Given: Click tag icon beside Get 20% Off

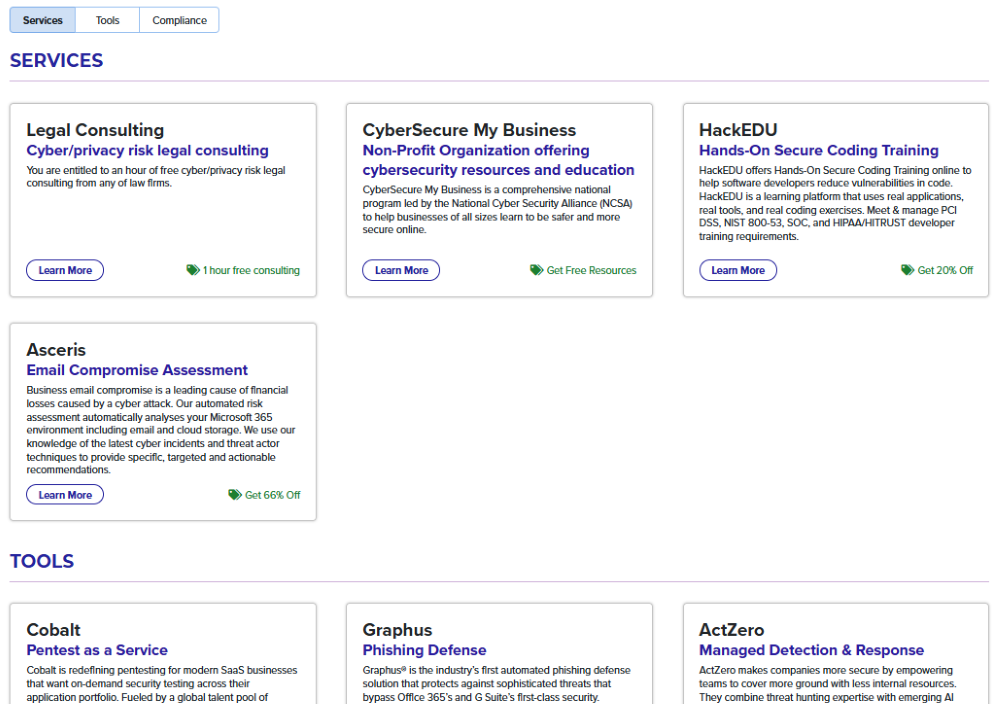Looking at the screenshot, I should (908, 270).
